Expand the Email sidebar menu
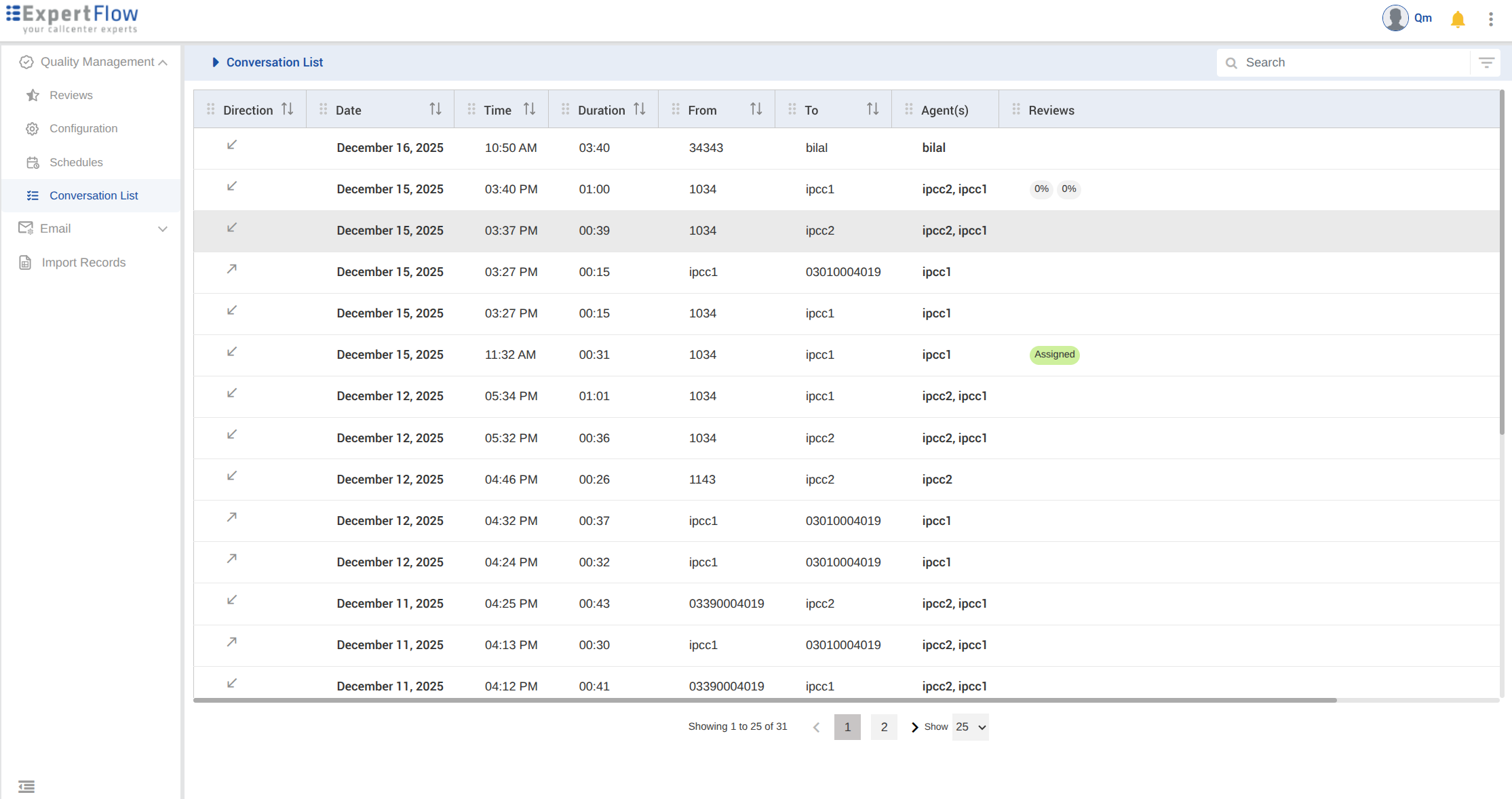1512x799 pixels. tap(162, 229)
